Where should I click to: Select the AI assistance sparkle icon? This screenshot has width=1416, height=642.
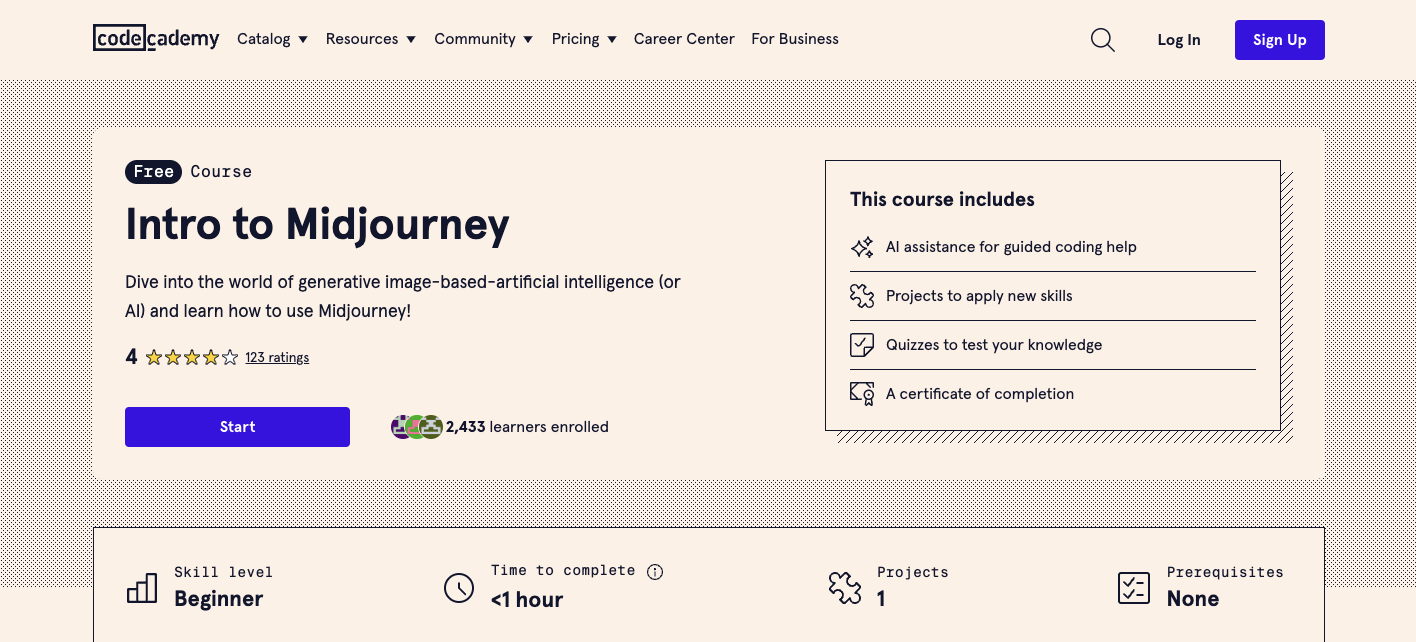click(x=862, y=247)
